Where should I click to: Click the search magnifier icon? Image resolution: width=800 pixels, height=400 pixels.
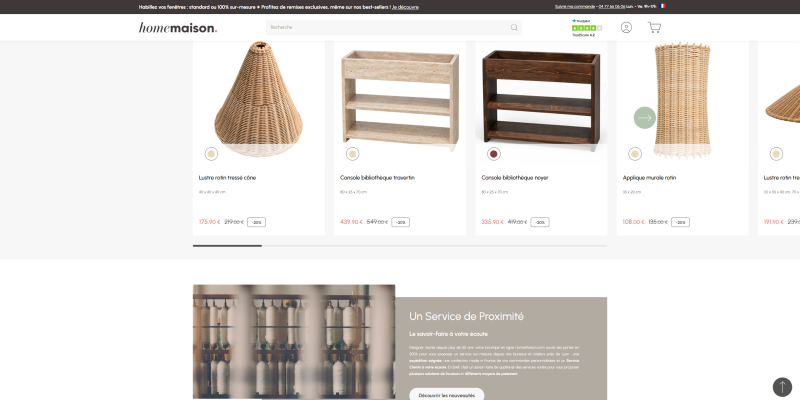click(514, 28)
